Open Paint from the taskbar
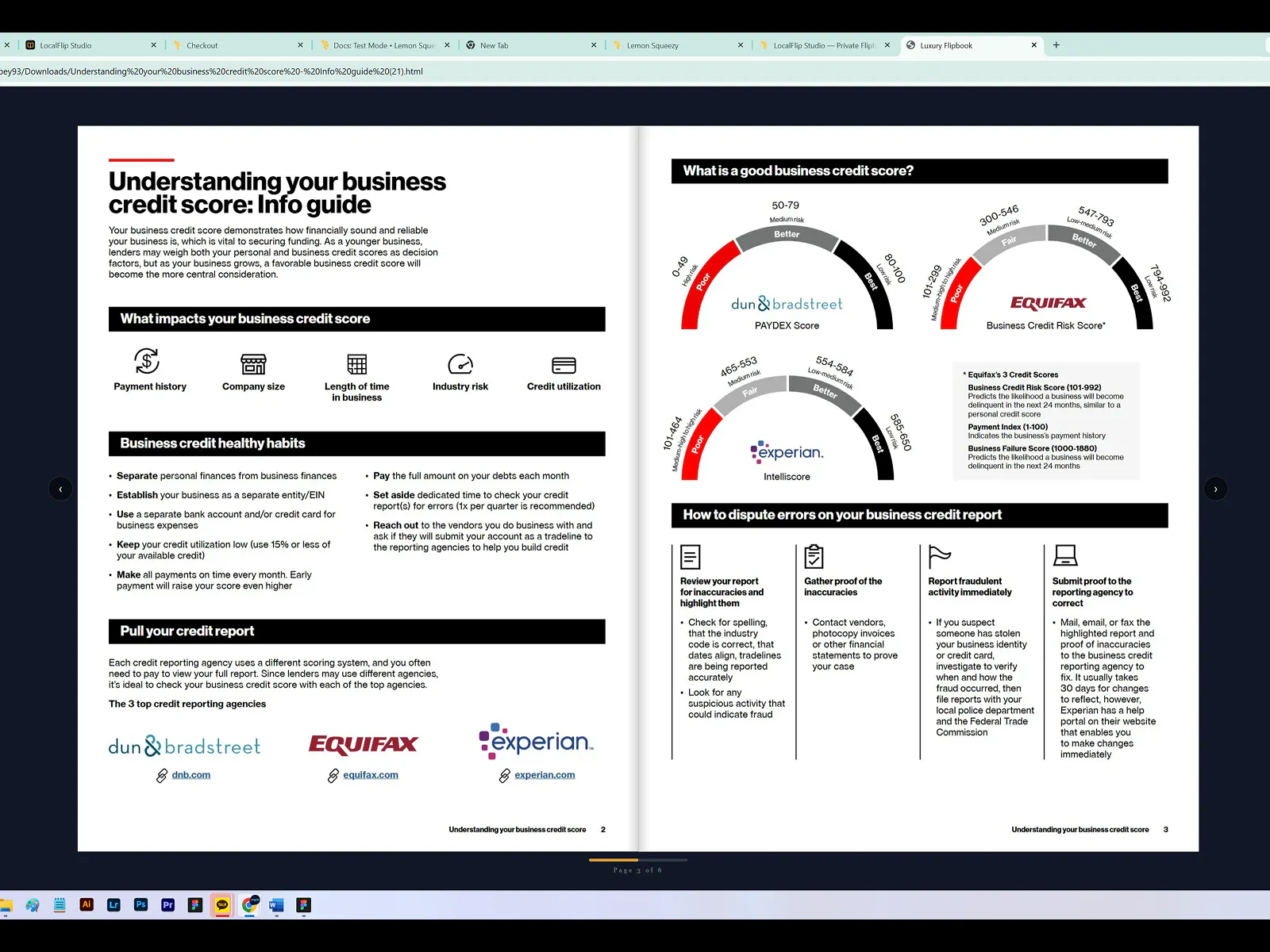 click(x=33, y=904)
